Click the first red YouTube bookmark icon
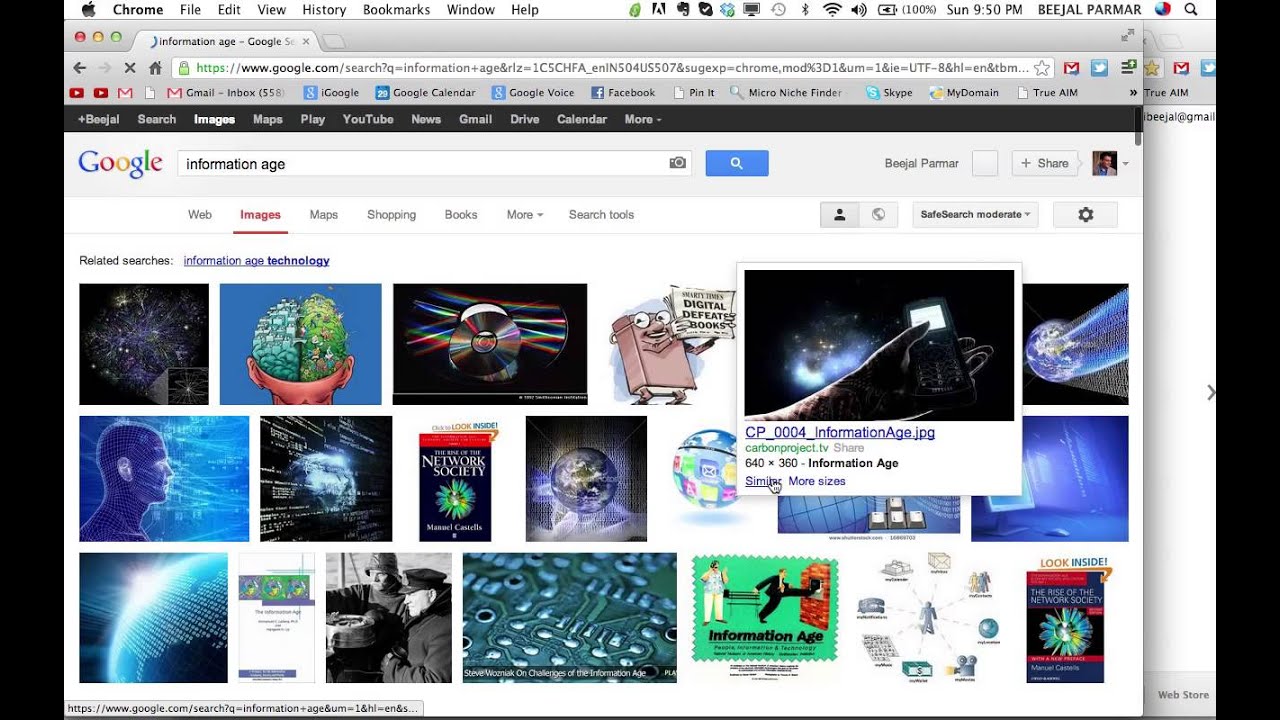 [x=77, y=93]
